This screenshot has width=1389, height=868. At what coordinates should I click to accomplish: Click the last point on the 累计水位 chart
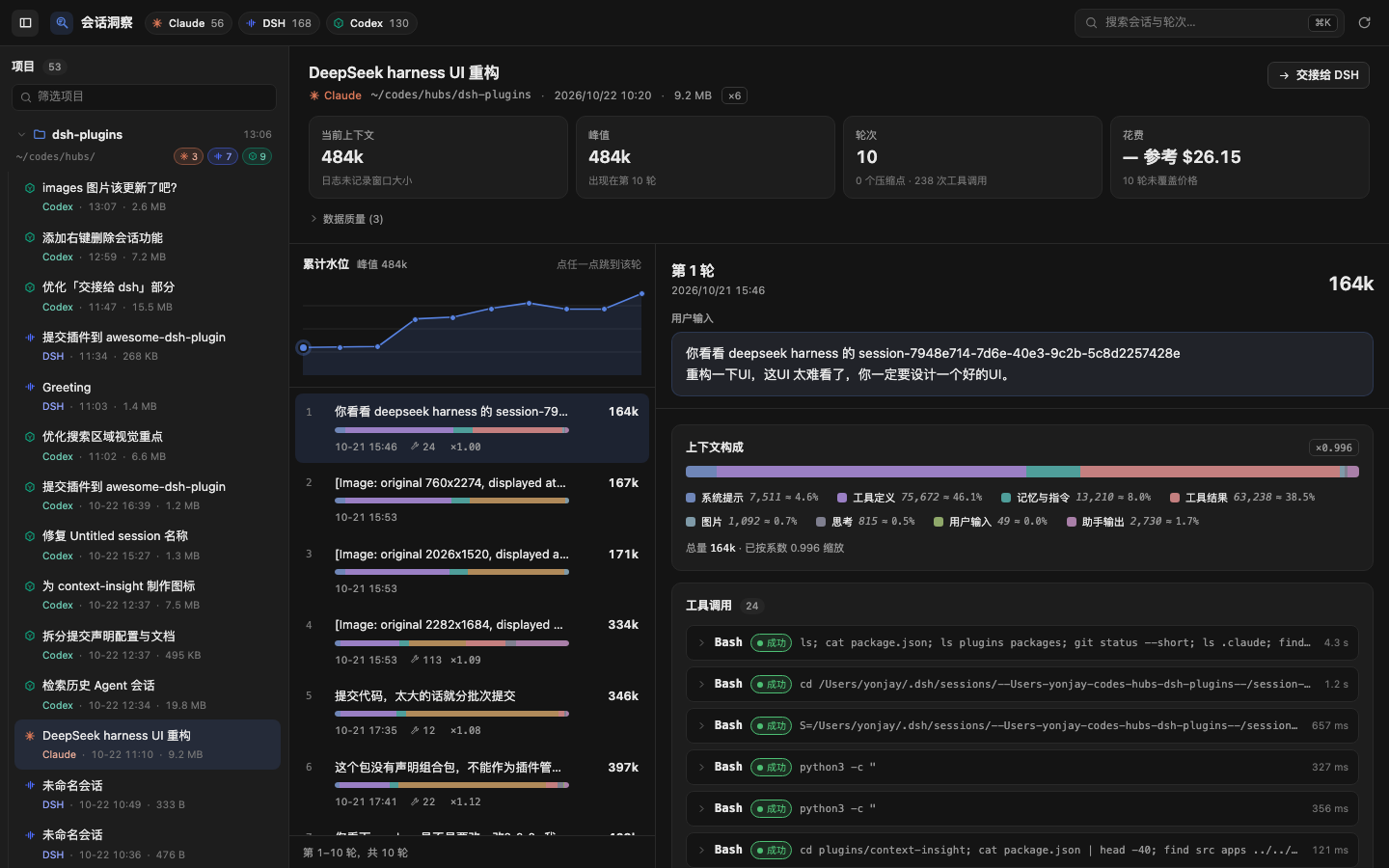pos(641,294)
